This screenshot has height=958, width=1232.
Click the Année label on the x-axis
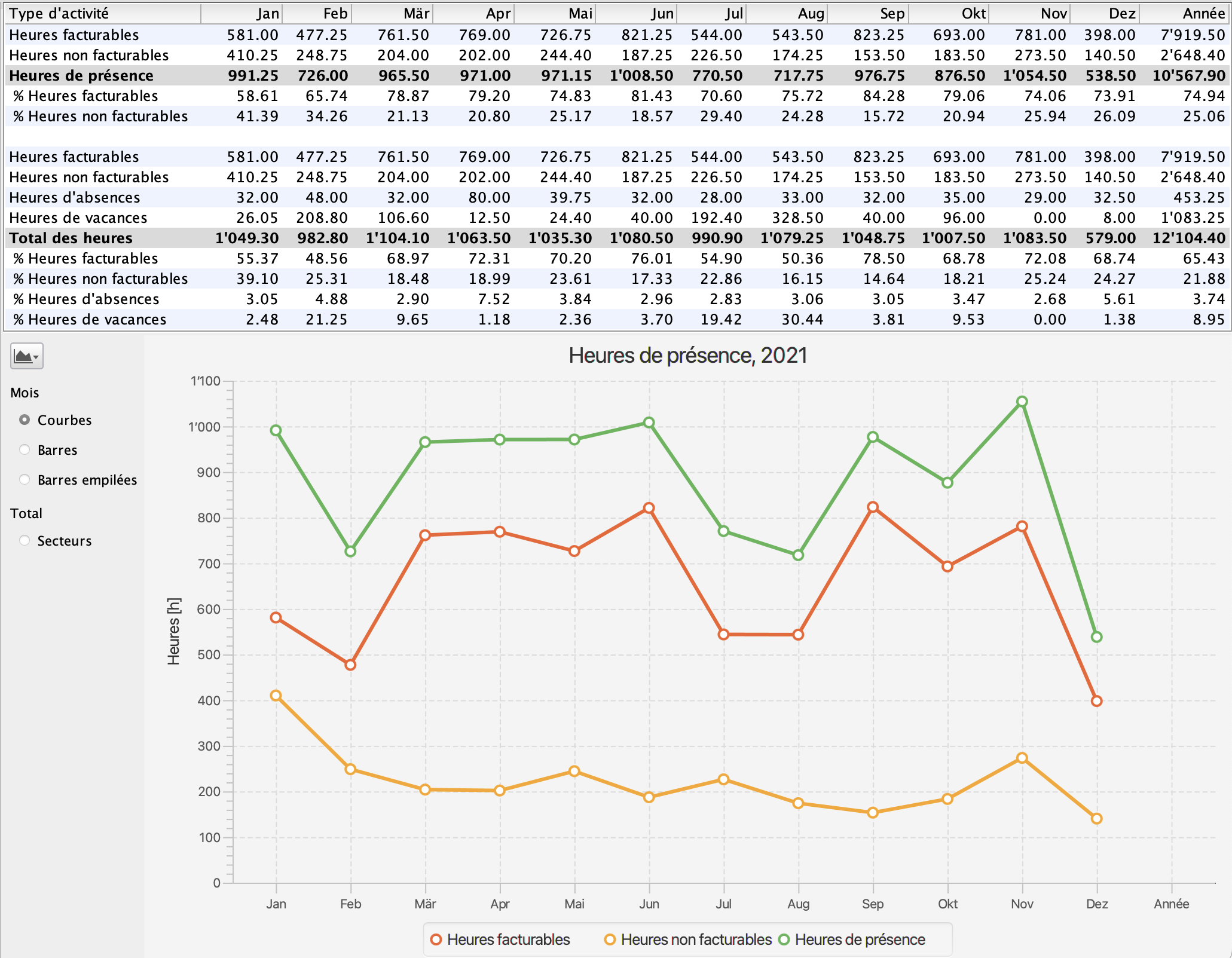point(1172,904)
